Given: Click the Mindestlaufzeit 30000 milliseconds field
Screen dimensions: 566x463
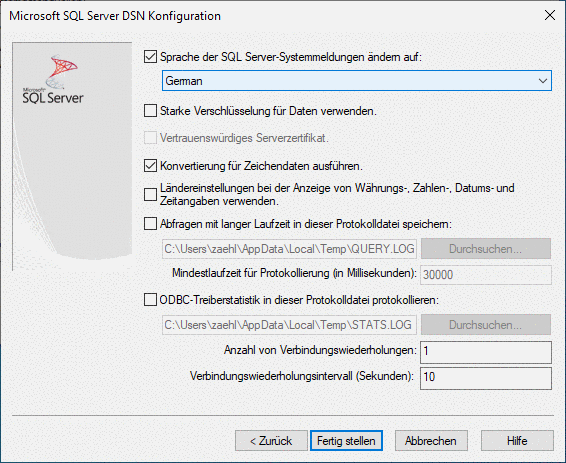Looking at the screenshot, I should coord(486,275).
